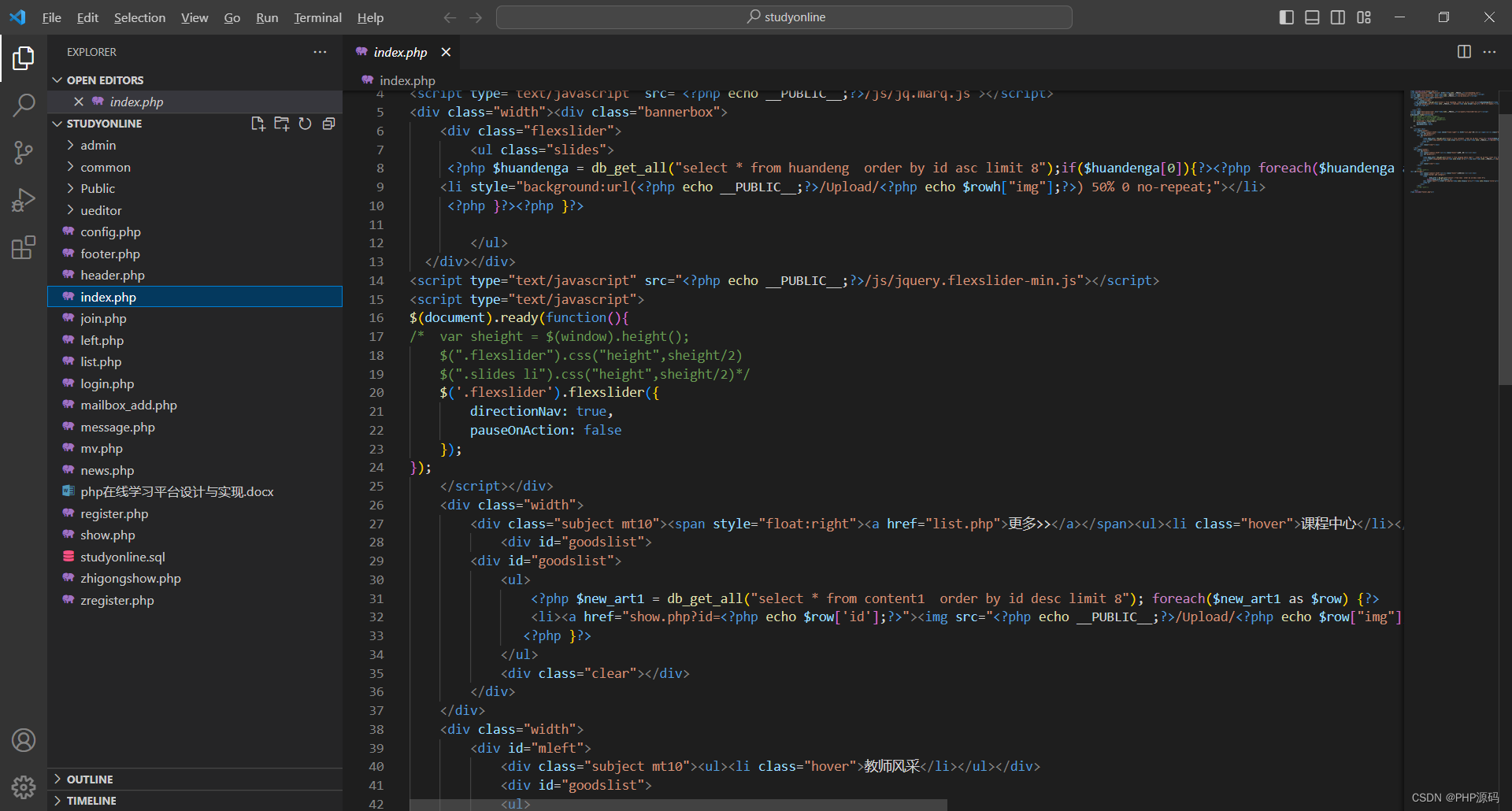Split the editor to the right
Image resolution: width=1512 pixels, height=811 pixels.
point(1464,52)
